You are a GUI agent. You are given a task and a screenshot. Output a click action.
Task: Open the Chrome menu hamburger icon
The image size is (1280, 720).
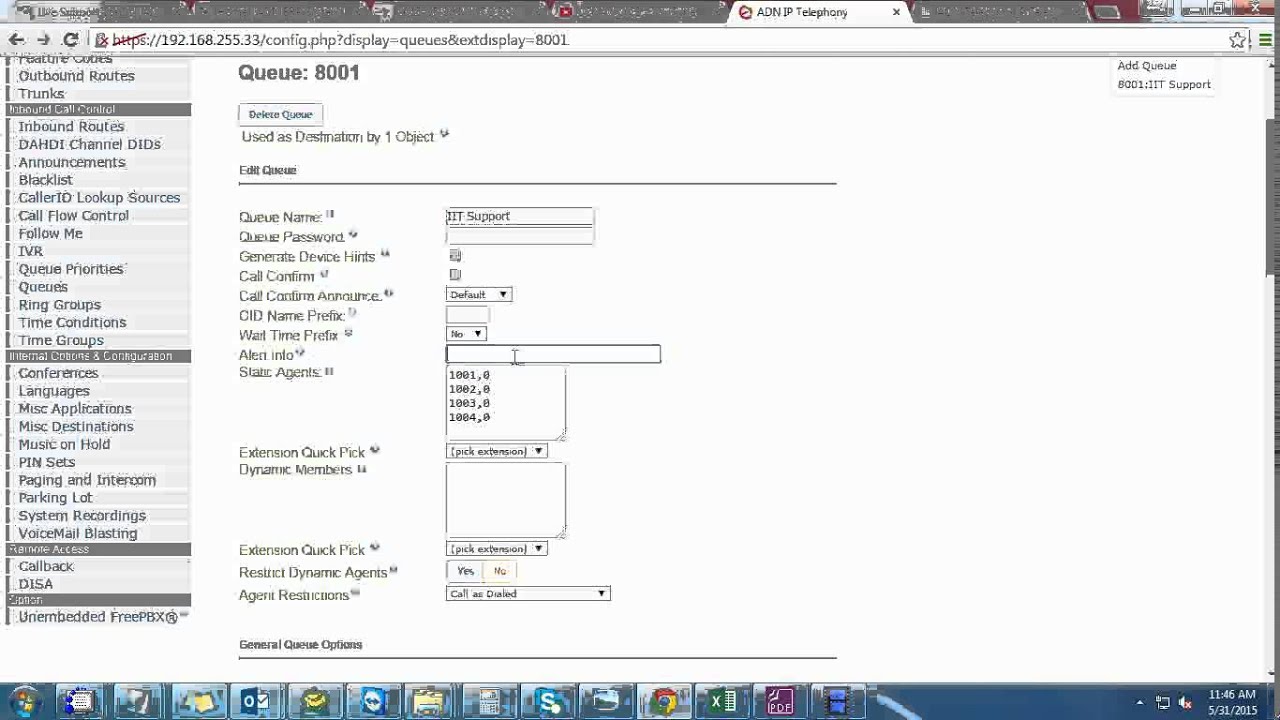click(1265, 40)
